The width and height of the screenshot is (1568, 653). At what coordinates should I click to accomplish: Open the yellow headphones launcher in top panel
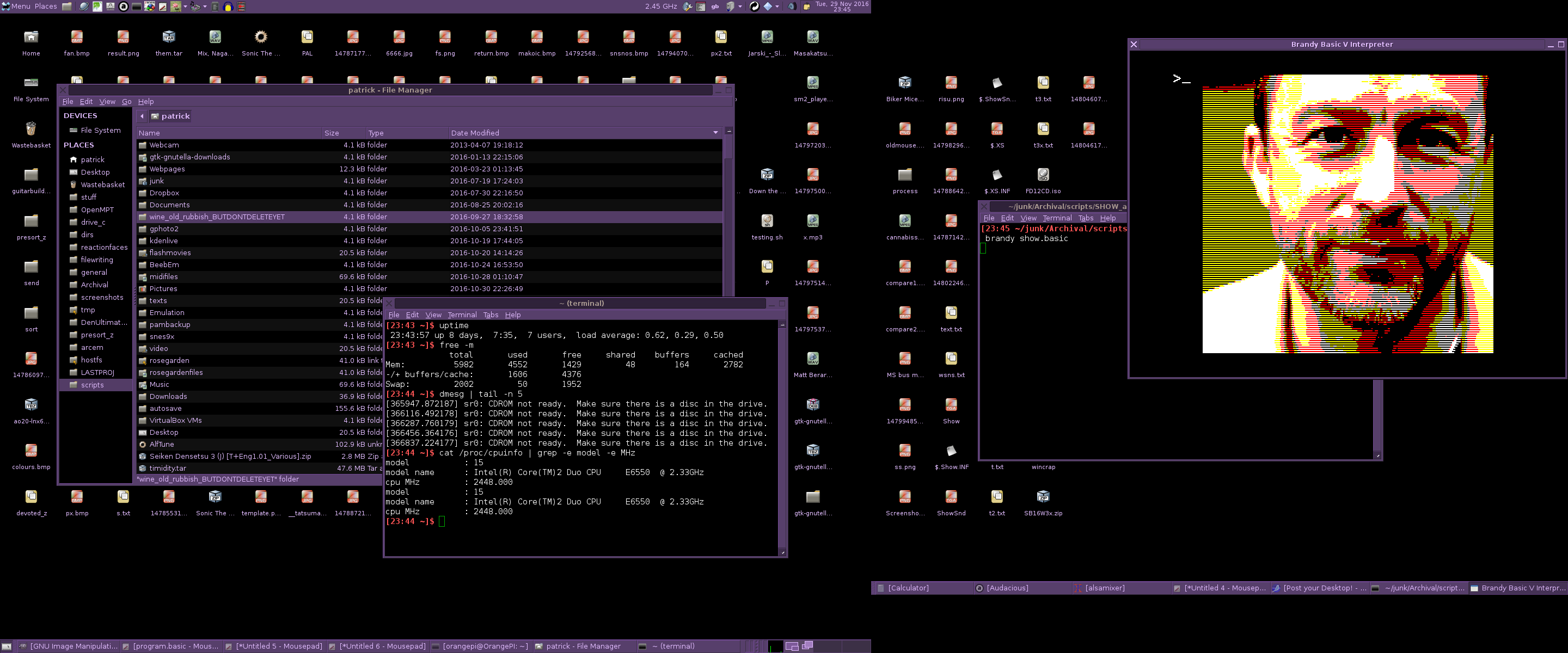pos(228,7)
